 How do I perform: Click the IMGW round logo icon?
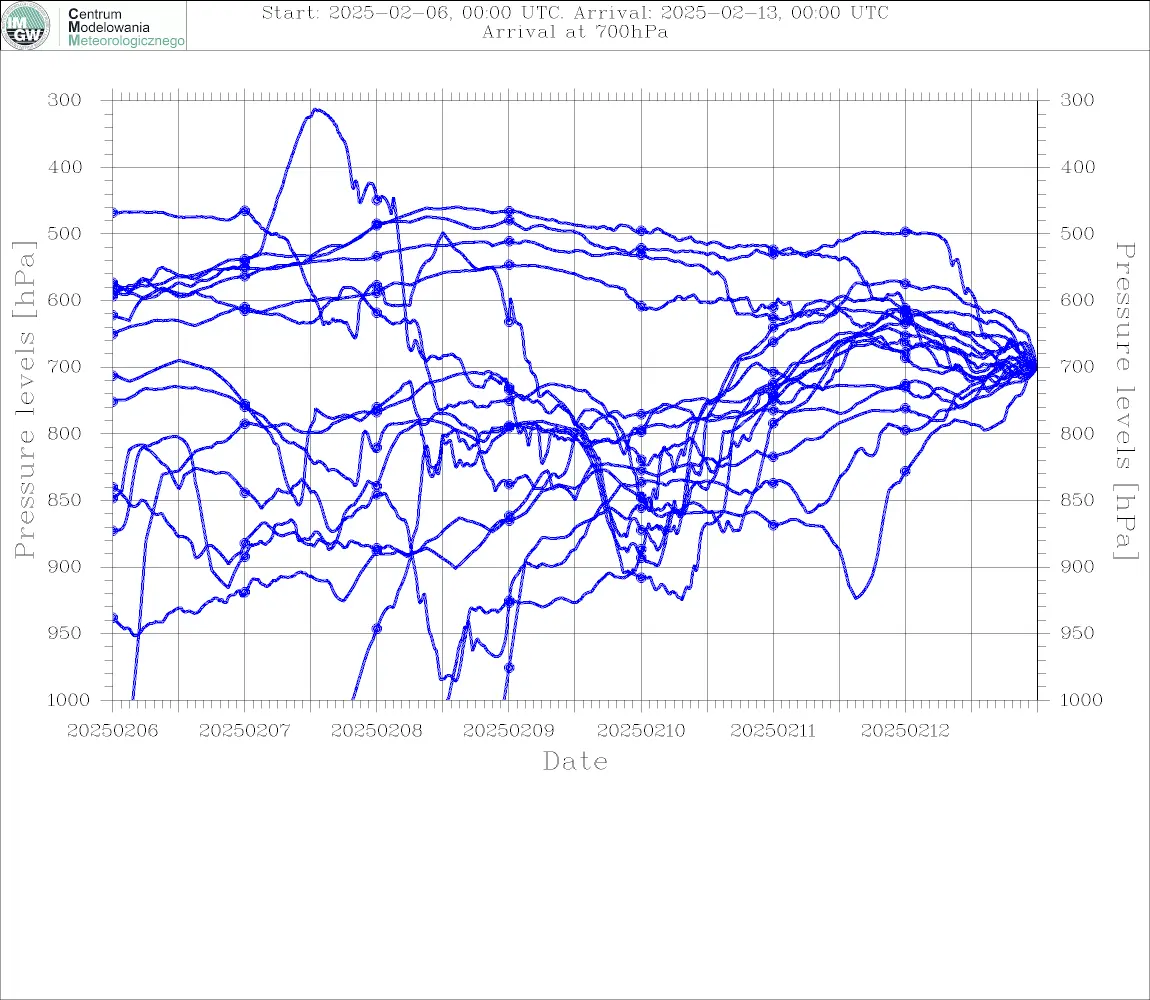(26, 26)
